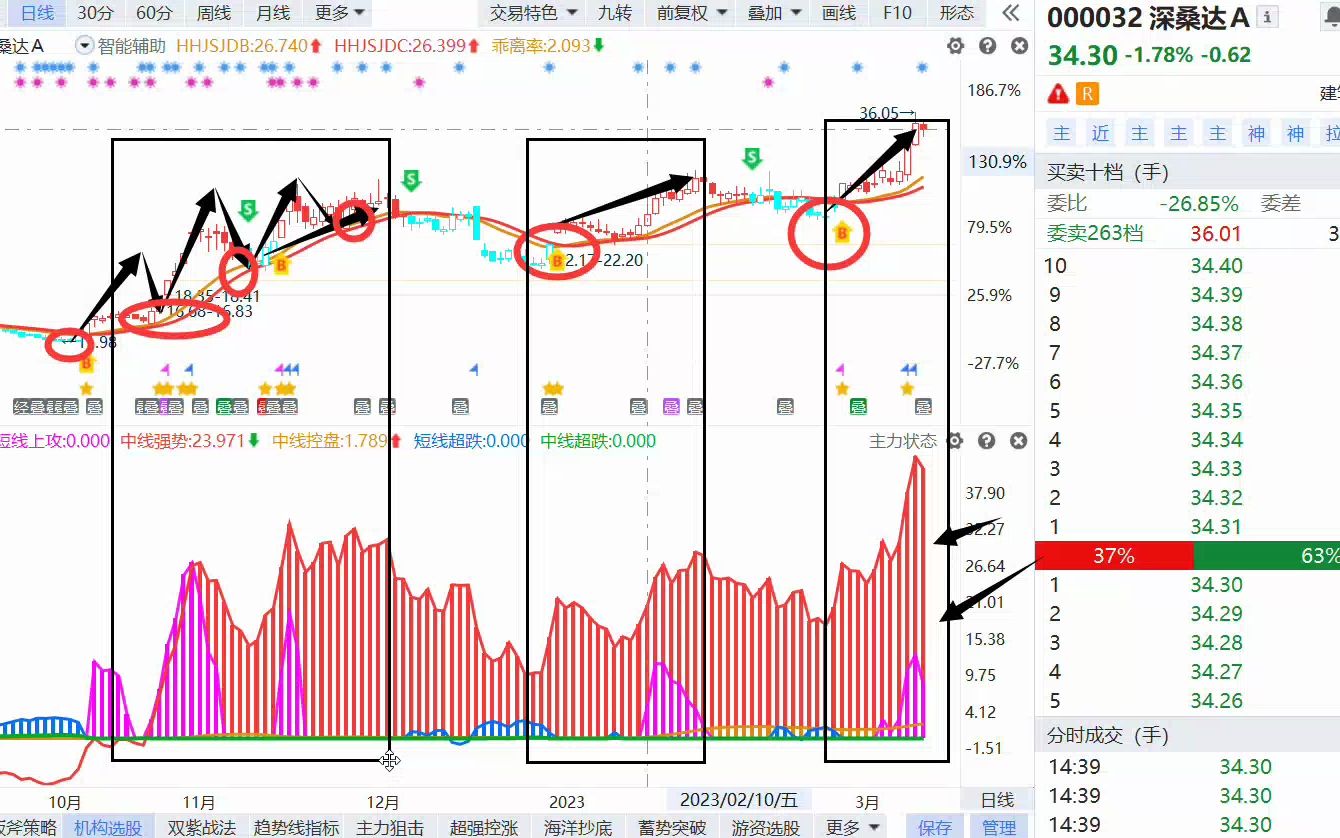Collapse side panel with double-chevron icon
The height and width of the screenshot is (838, 1340).
click(x=1011, y=13)
